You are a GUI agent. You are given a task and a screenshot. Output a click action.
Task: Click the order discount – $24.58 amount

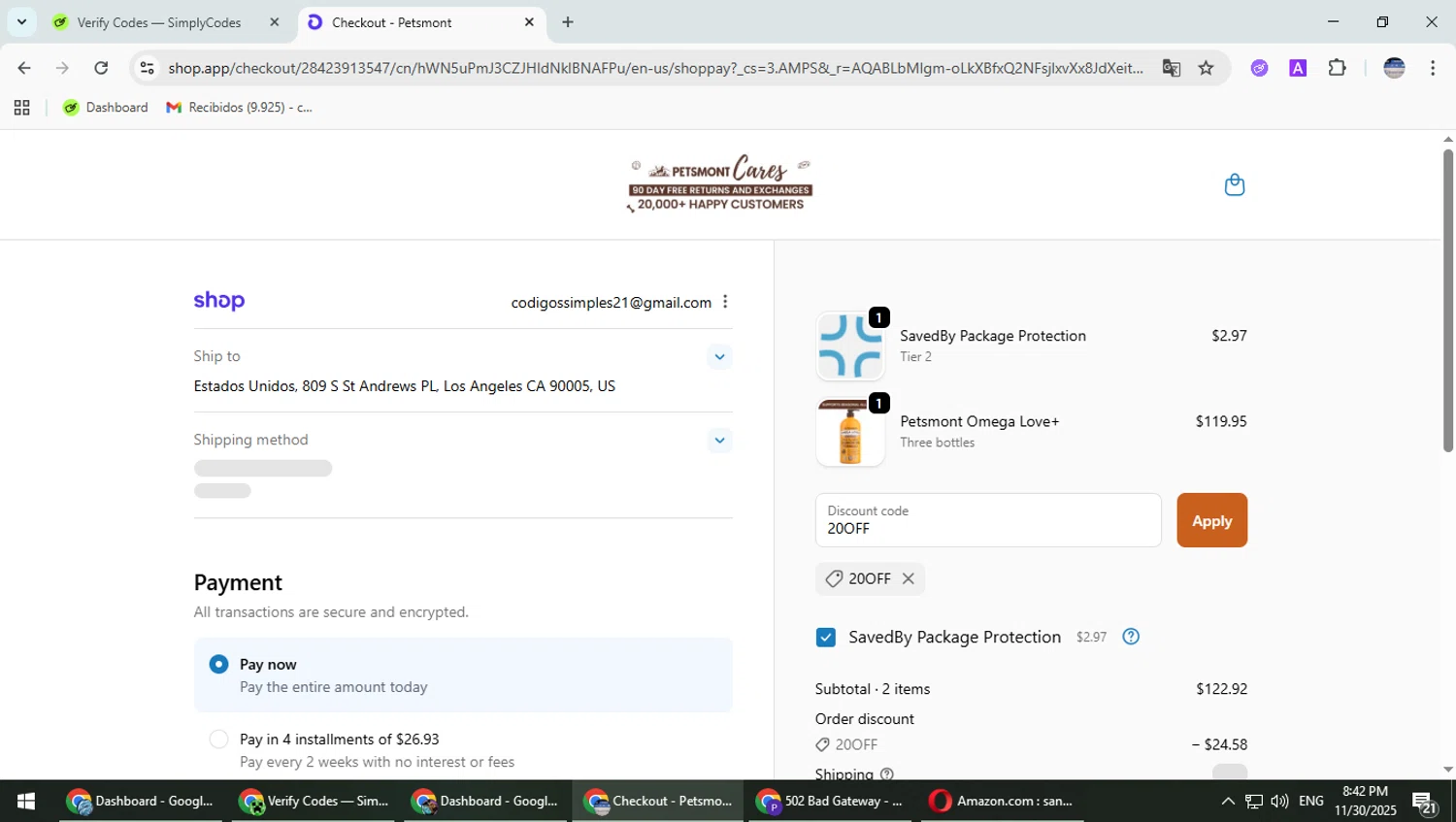1219,745
